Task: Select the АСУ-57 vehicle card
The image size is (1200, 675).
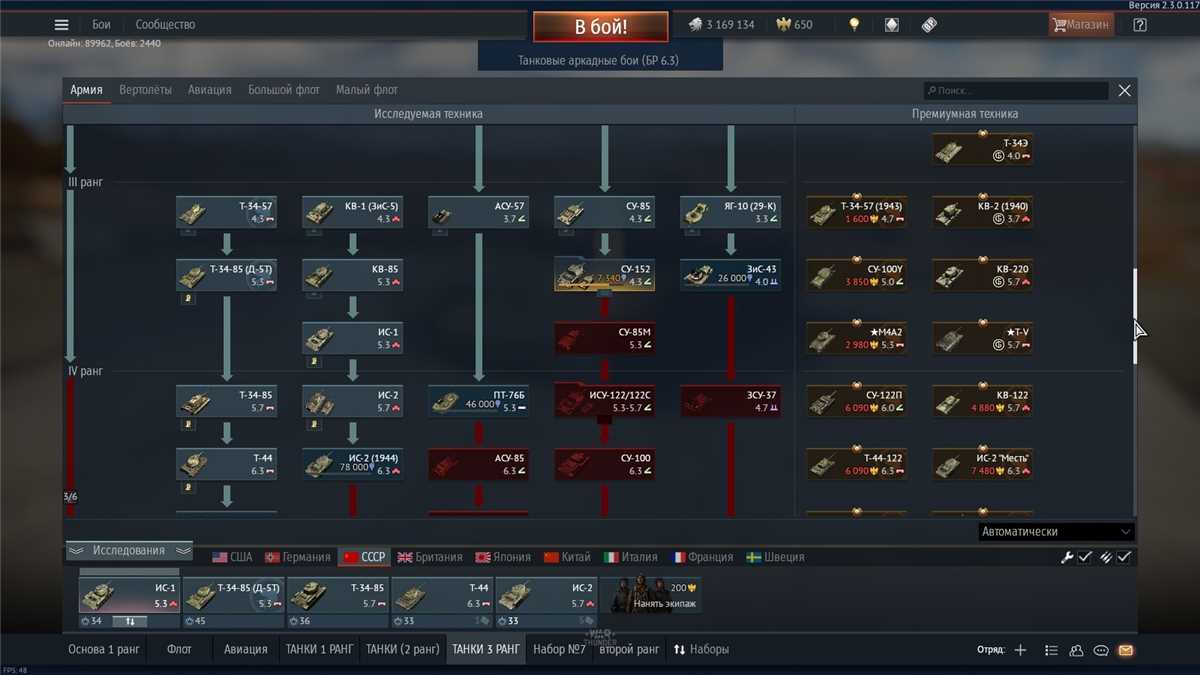Action: point(479,213)
